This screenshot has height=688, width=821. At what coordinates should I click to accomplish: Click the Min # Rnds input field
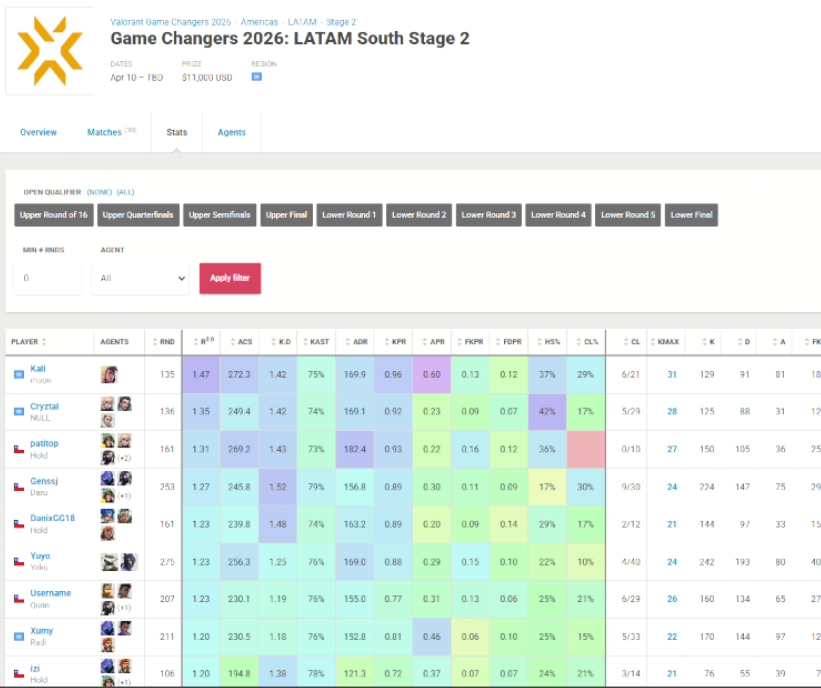click(x=48, y=278)
